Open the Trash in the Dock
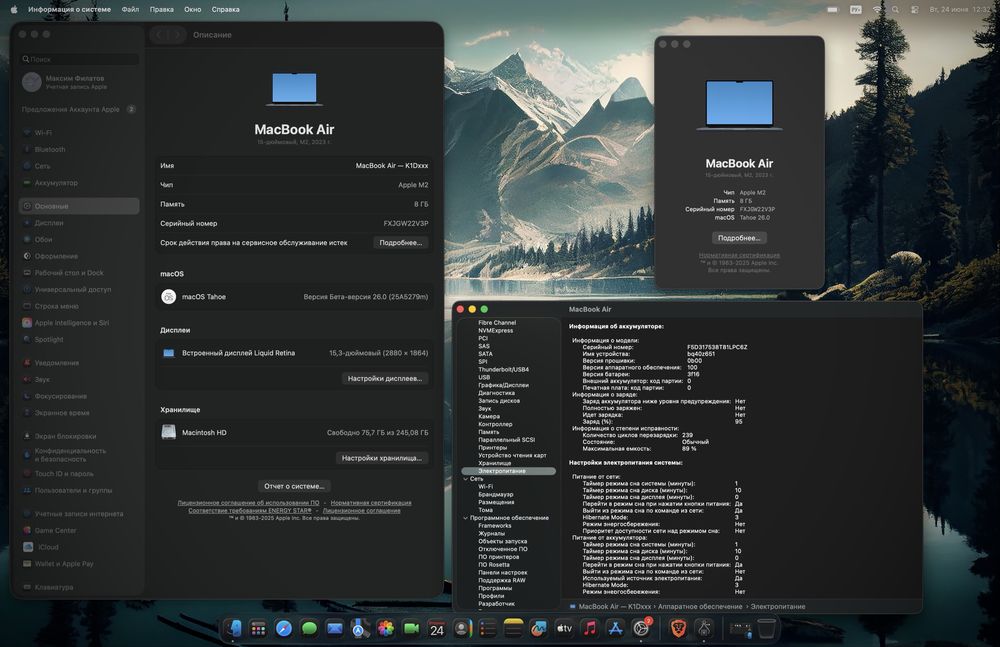The image size is (1000, 647). pyautogui.click(x=767, y=628)
